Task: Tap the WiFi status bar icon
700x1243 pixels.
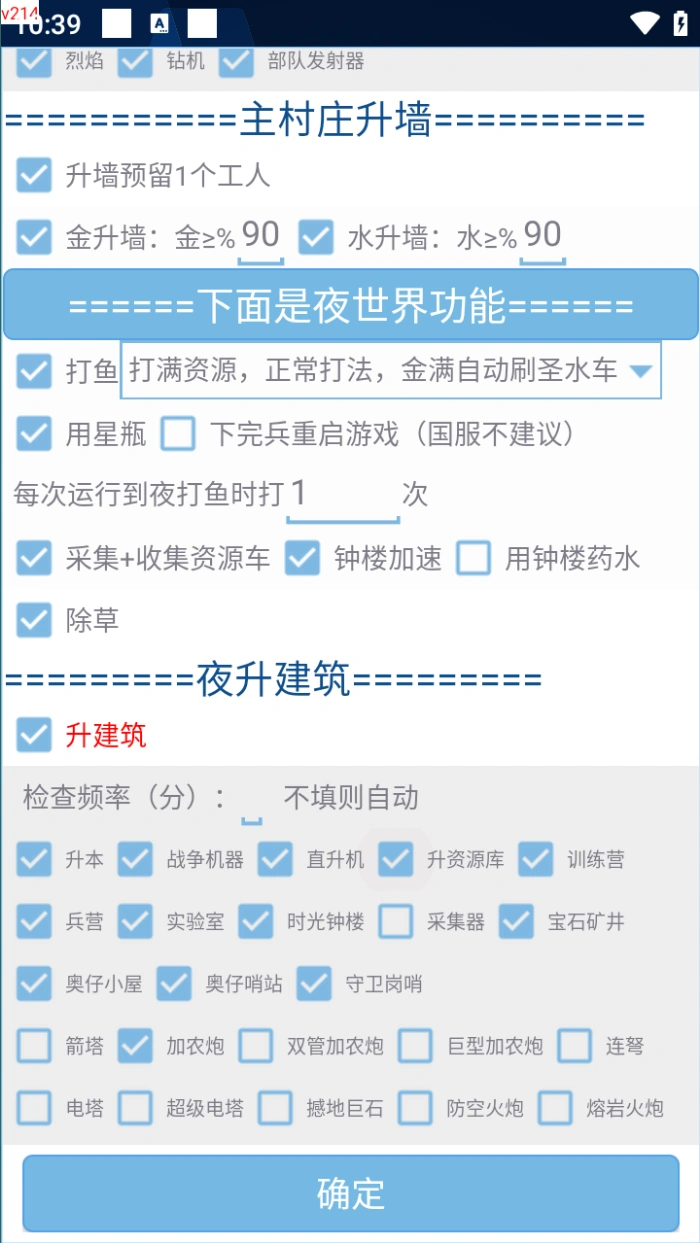Action: coord(646,23)
